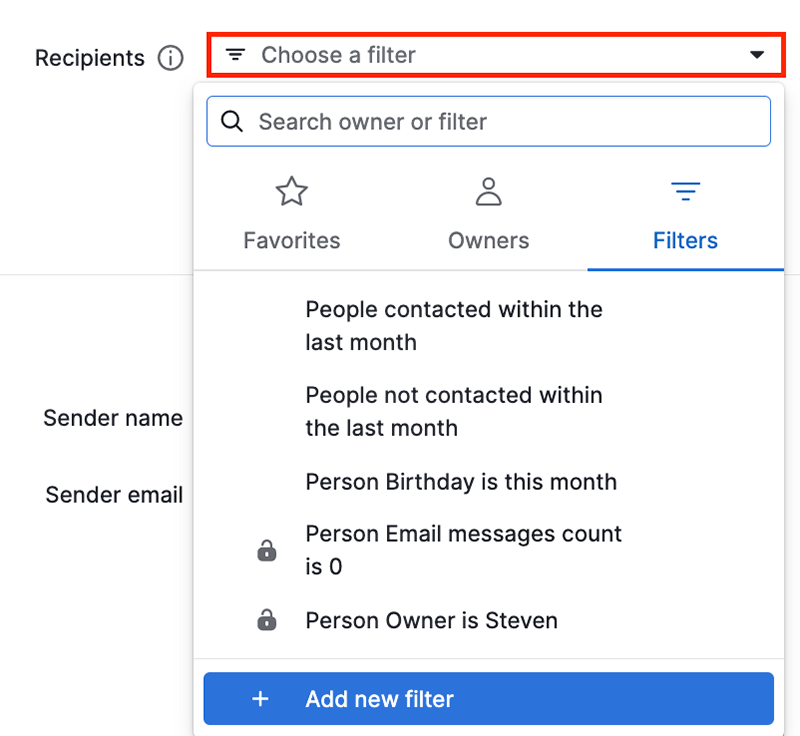The width and height of the screenshot is (800, 736).
Task: Select the star icon above Favorites
Action: coord(291,191)
